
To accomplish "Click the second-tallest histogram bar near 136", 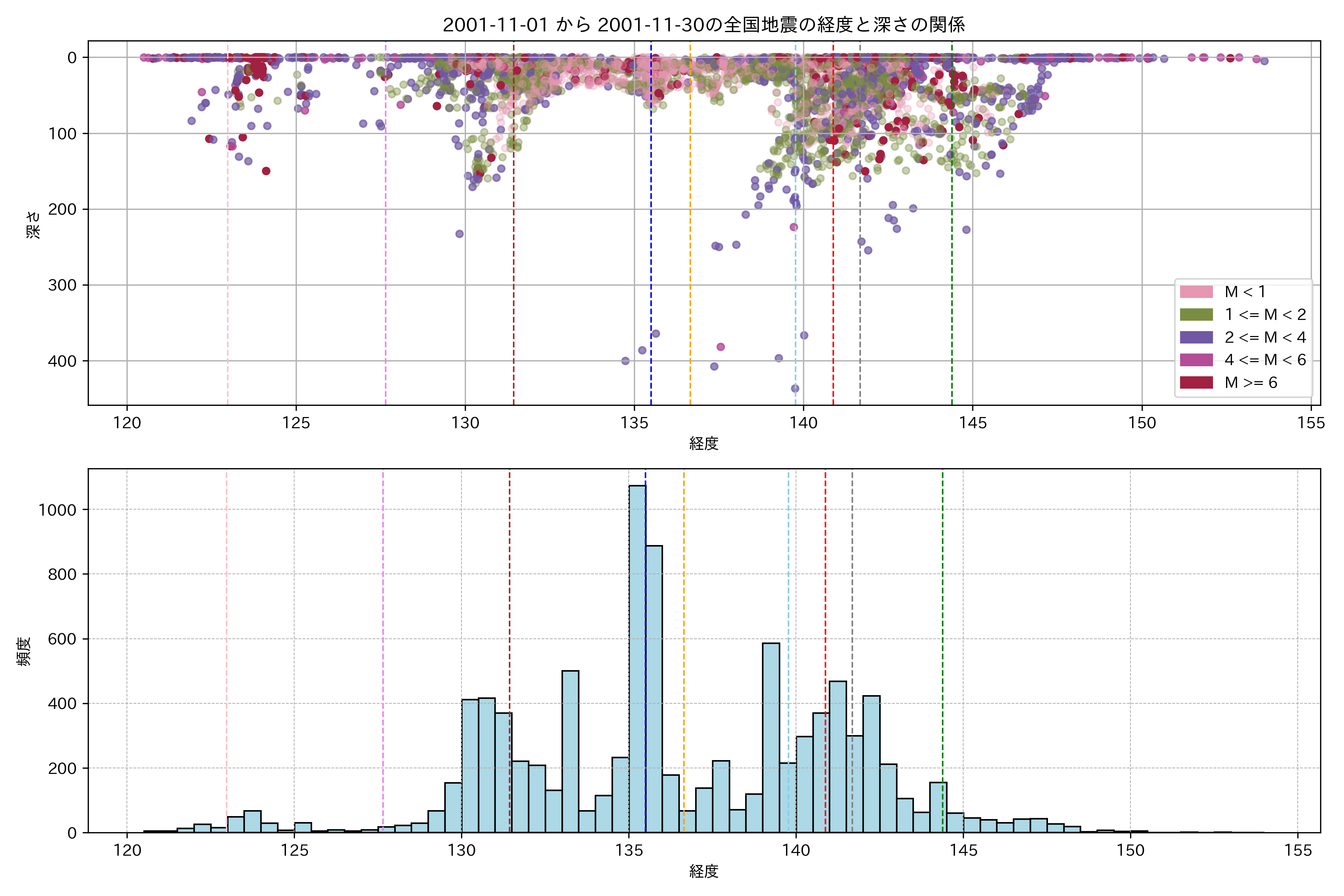I will 654,688.
